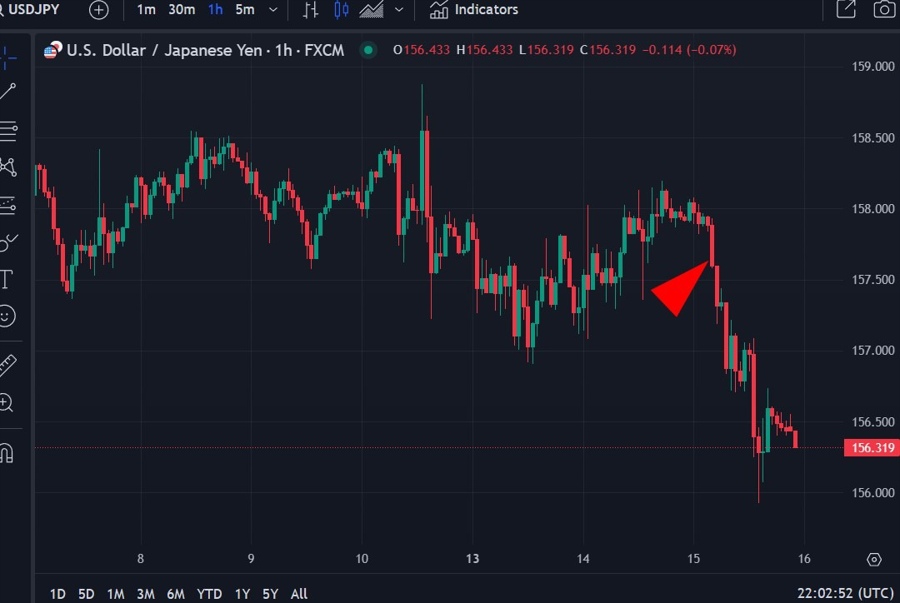
Task: Open the emoji icons tool
Action: [x=7, y=316]
